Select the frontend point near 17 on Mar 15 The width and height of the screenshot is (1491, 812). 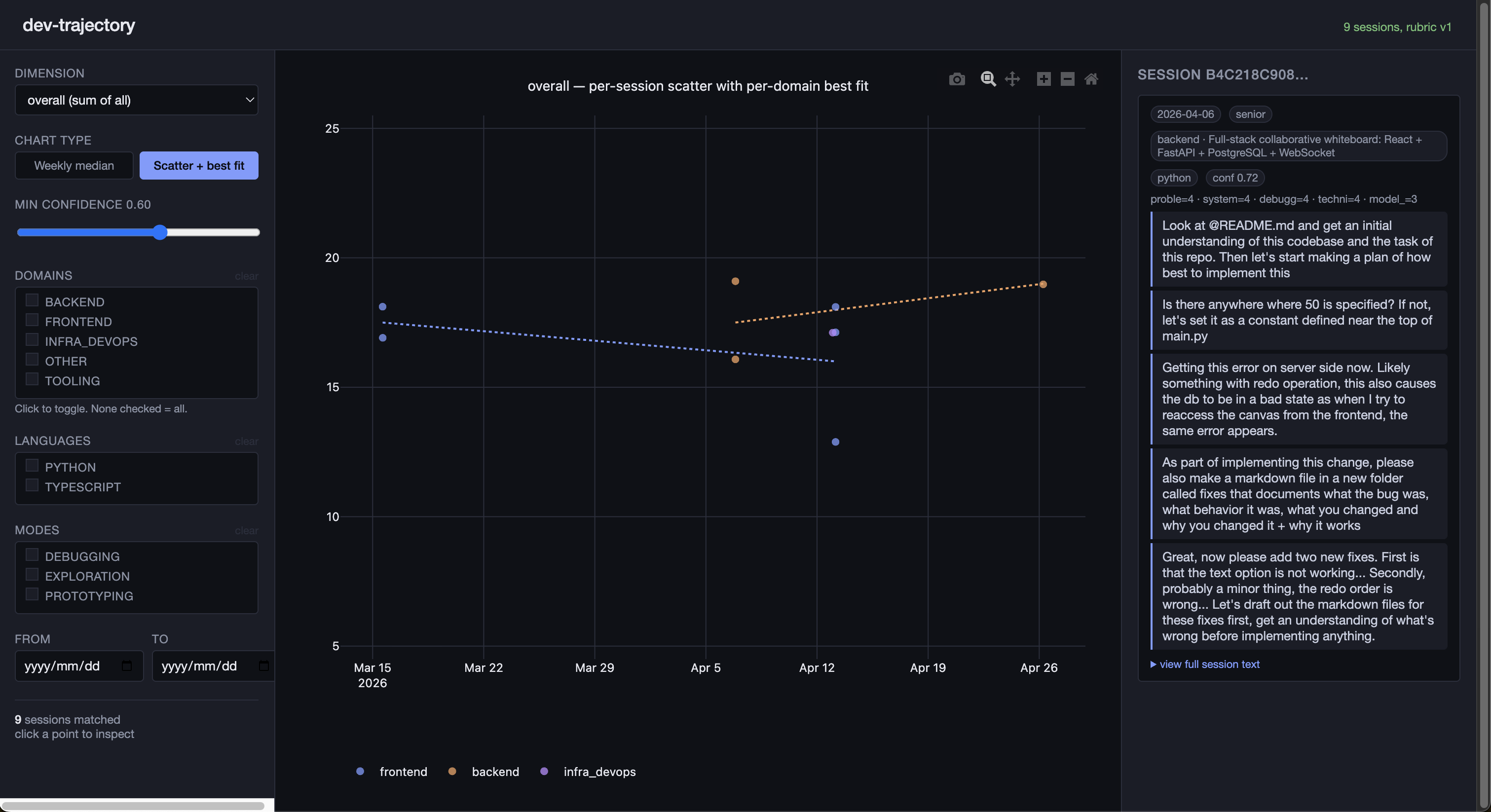pyautogui.click(x=382, y=338)
